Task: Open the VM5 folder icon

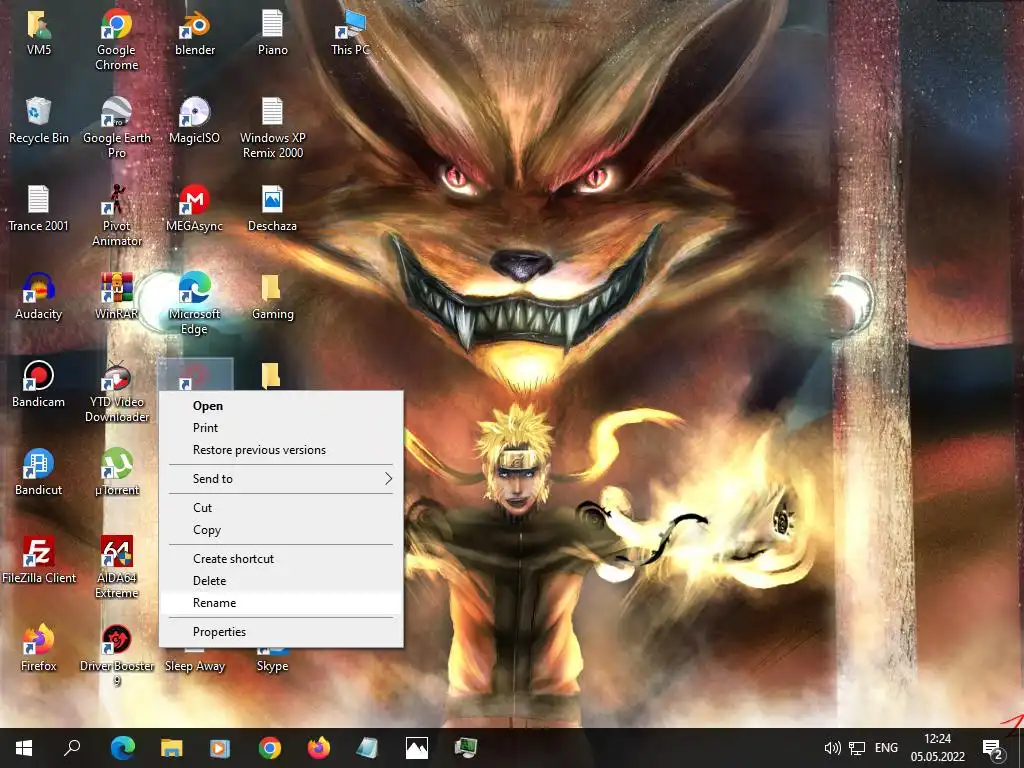Action: point(39,33)
